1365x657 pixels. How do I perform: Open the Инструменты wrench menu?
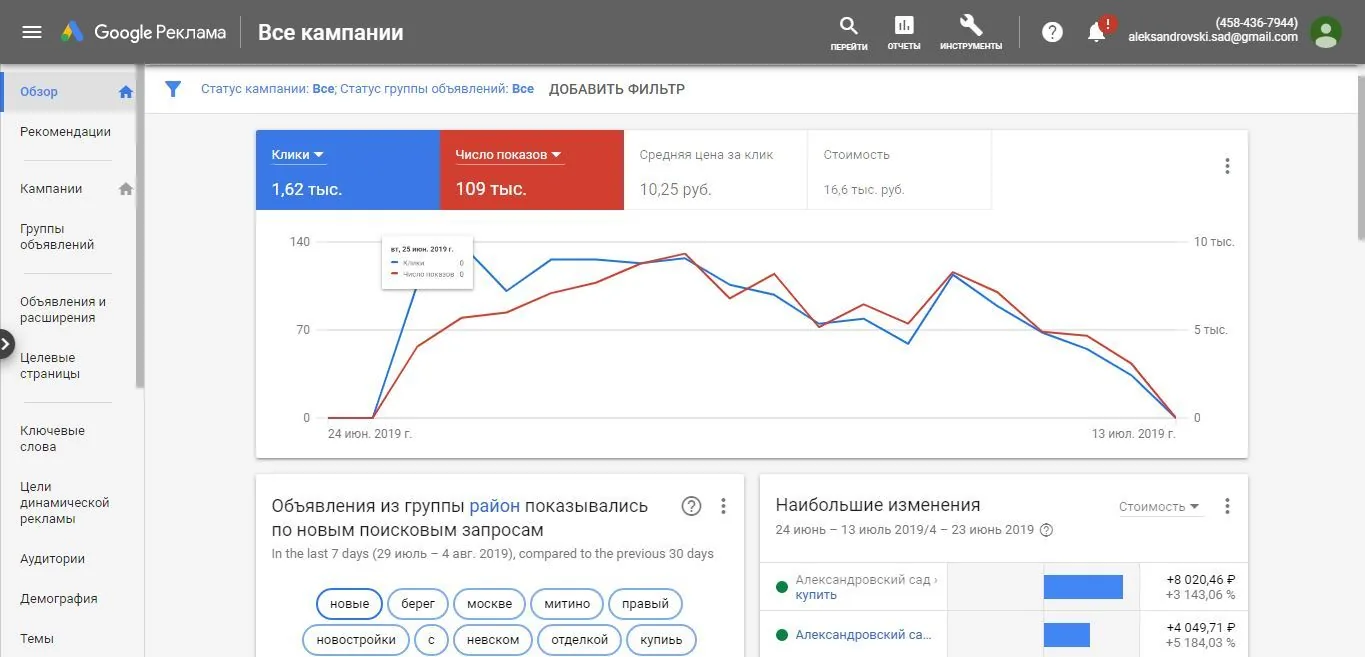click(971, 32)
